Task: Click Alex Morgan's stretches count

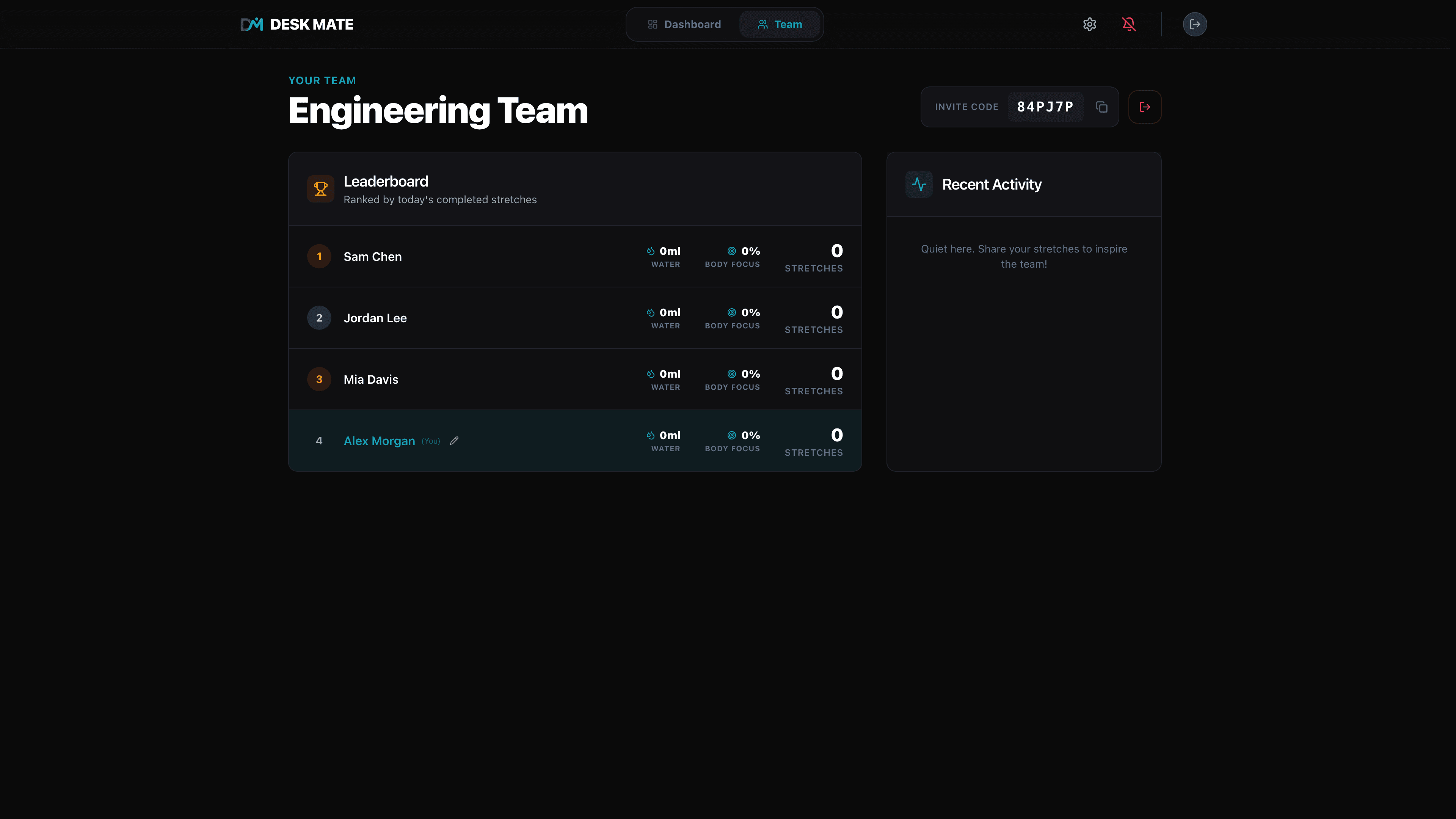Action: tap(836, 435)
